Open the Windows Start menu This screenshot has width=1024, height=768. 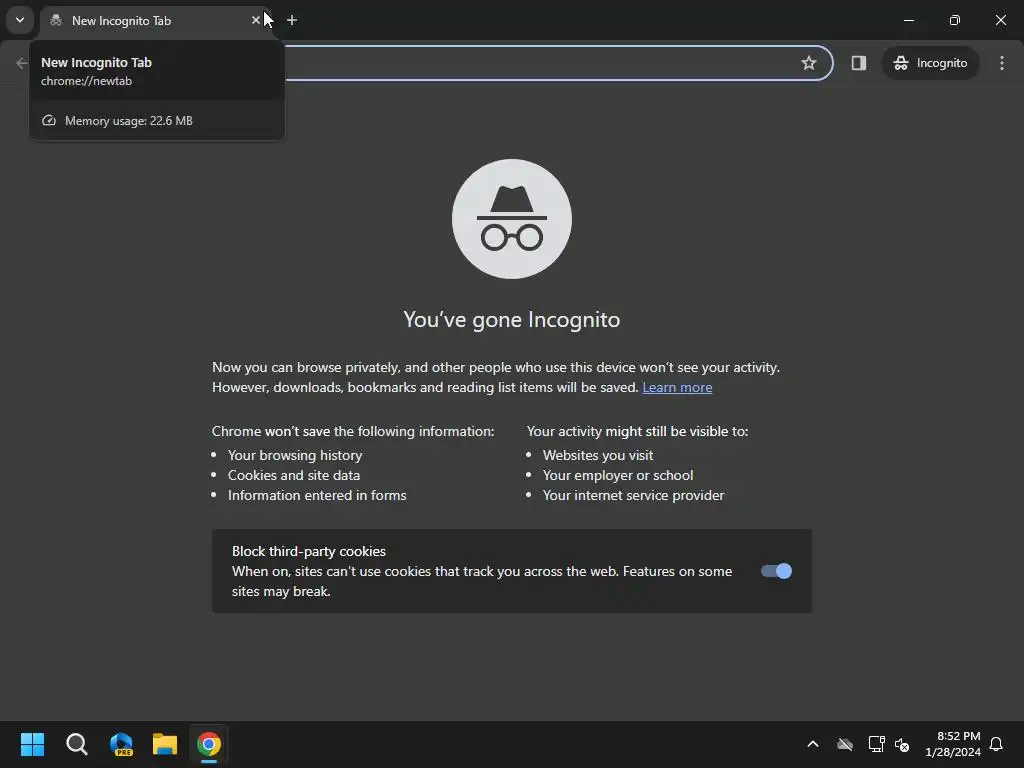(32, 744)
